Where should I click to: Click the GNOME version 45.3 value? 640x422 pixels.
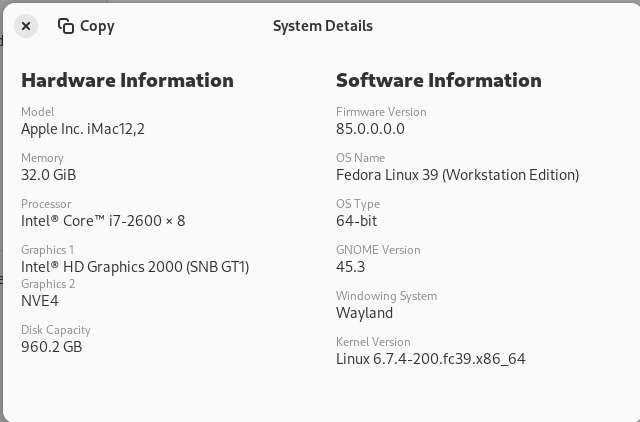point(350,266)
